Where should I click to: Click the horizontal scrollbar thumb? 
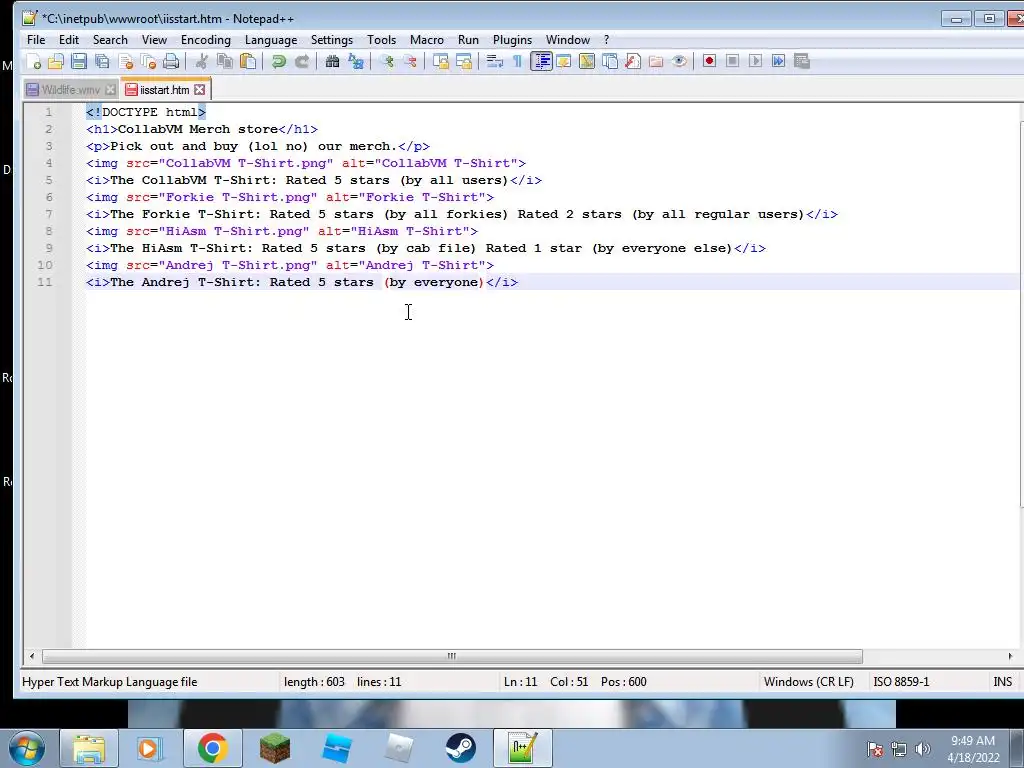(x=452, y=656)
